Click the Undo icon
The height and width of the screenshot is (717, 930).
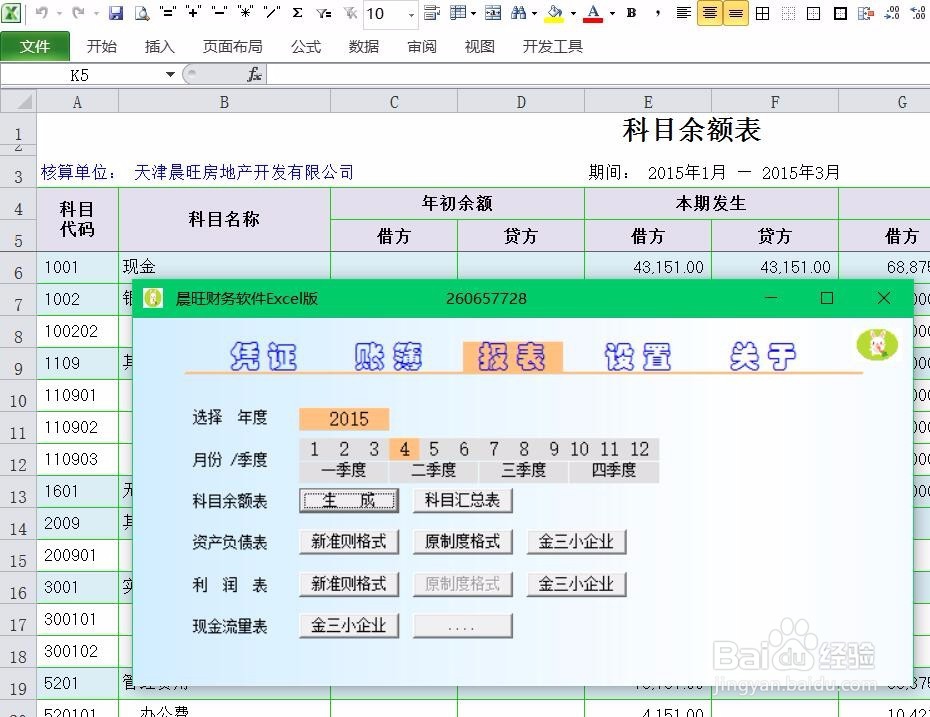[x=40, y=14]
